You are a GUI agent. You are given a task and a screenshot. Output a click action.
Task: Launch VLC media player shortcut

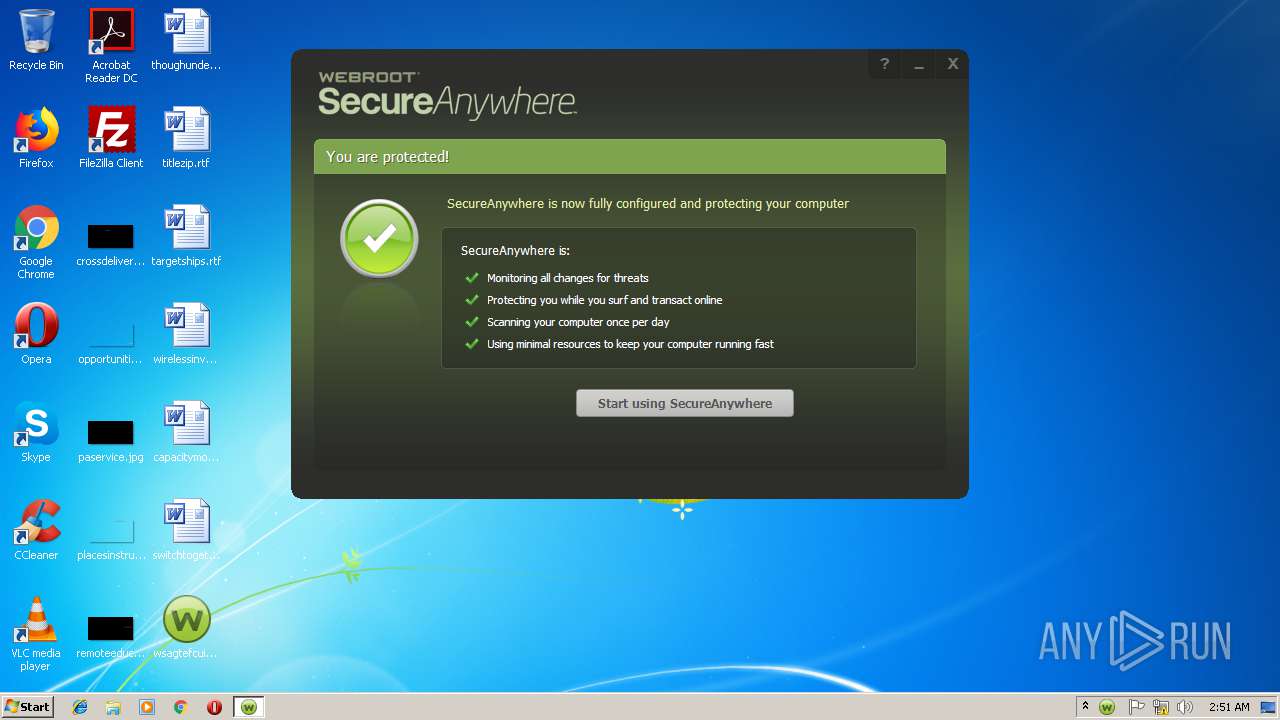coord(36,634)
